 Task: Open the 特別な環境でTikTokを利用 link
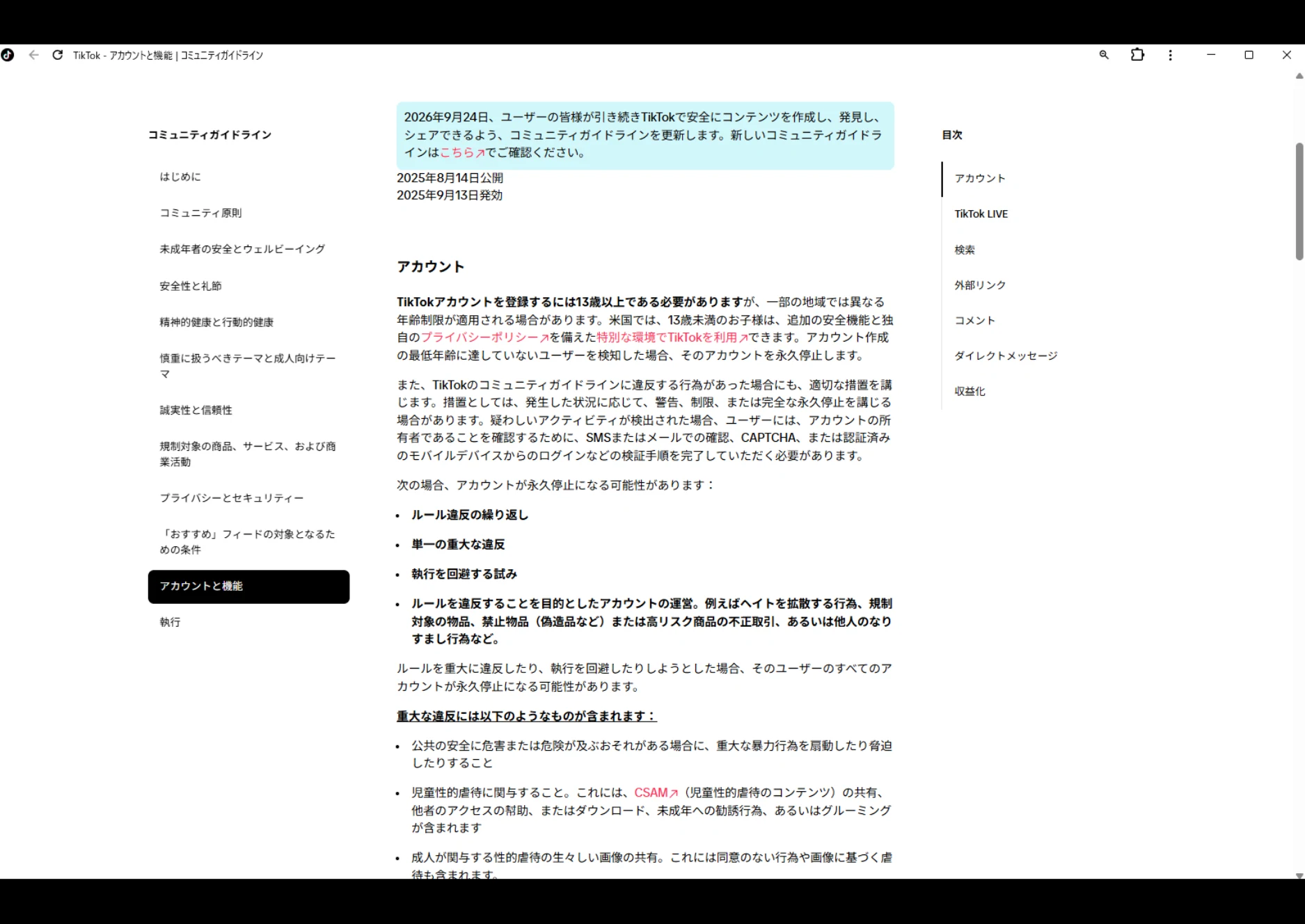coord(672,337)
